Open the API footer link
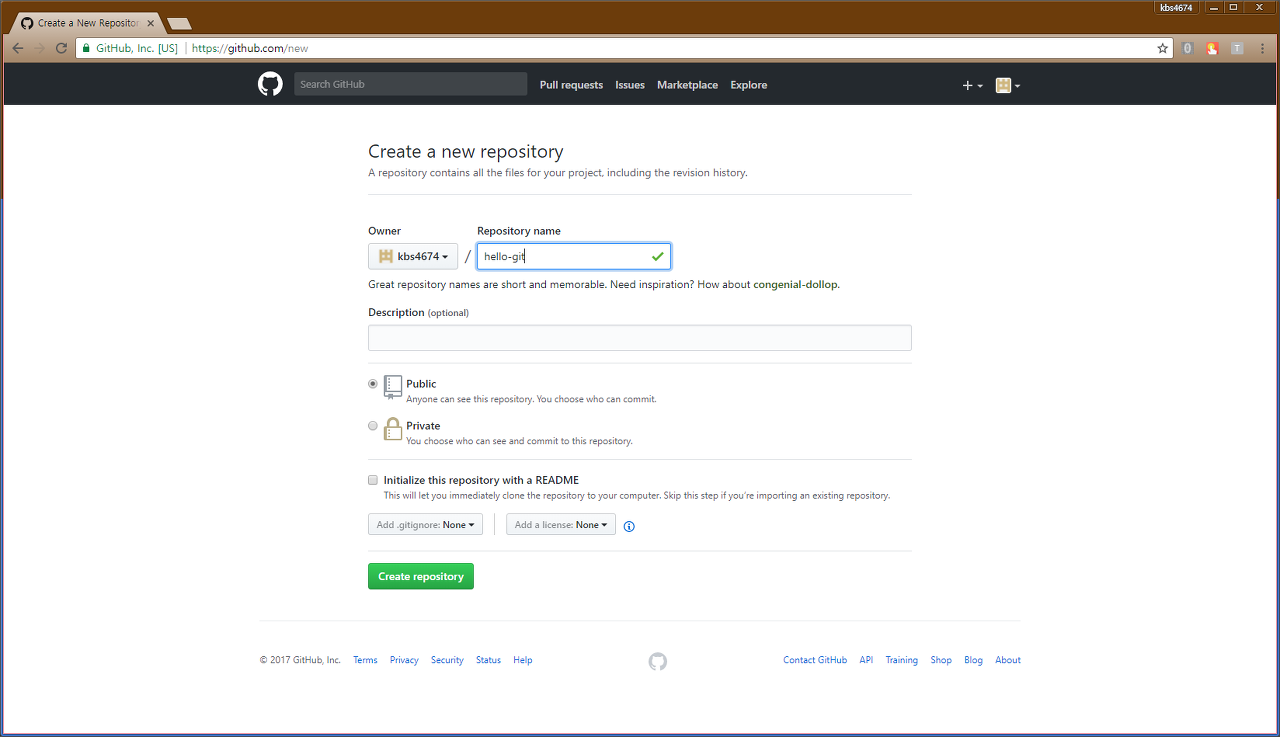 pyautogui.click(x=866, y=660)
